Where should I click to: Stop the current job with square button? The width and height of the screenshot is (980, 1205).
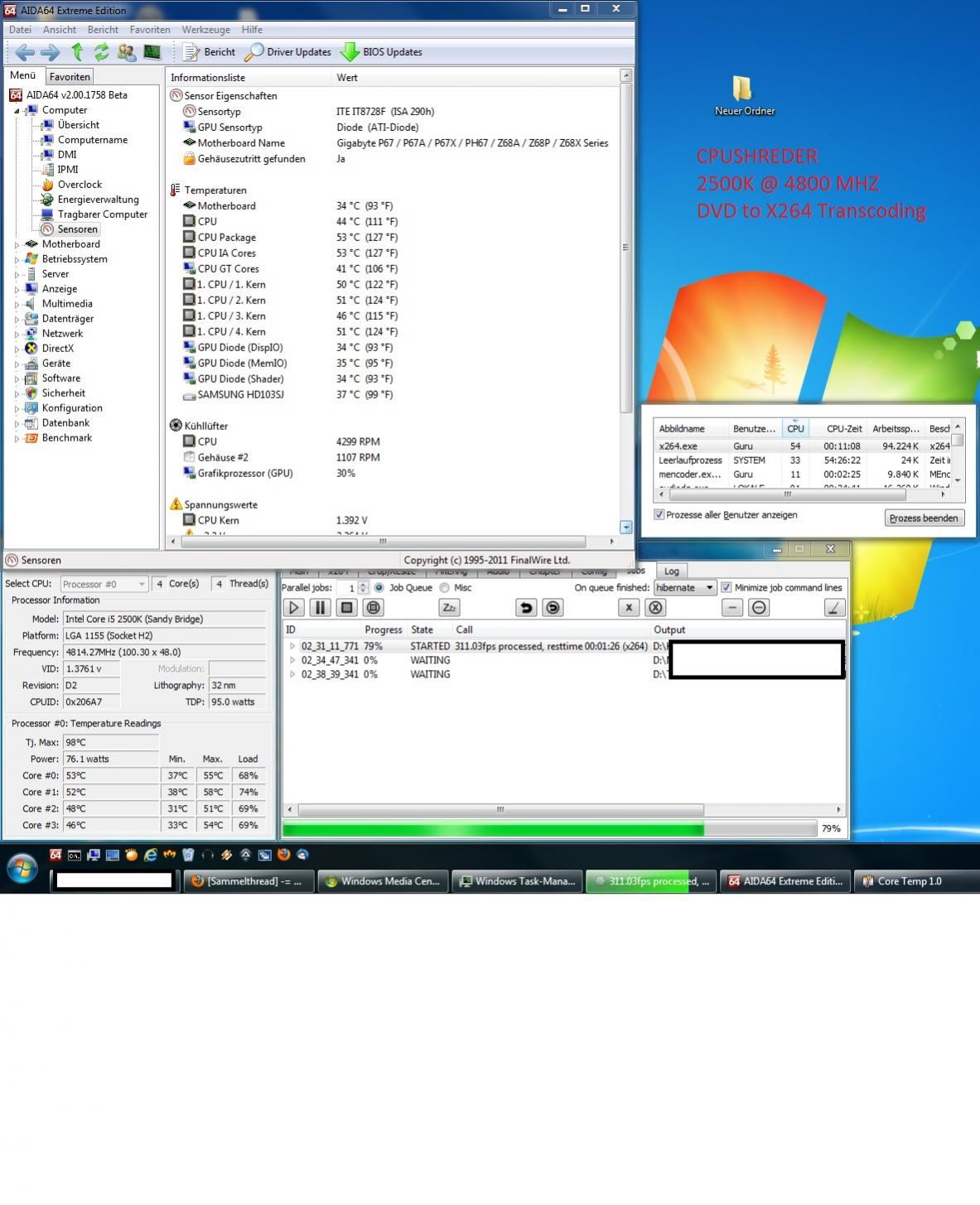click(x=347, y=608)
